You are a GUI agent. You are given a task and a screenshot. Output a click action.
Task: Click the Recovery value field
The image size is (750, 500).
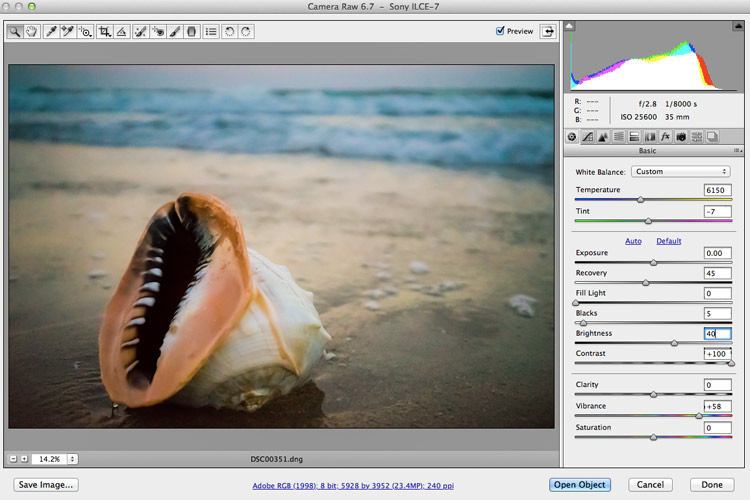click(717, 273)
